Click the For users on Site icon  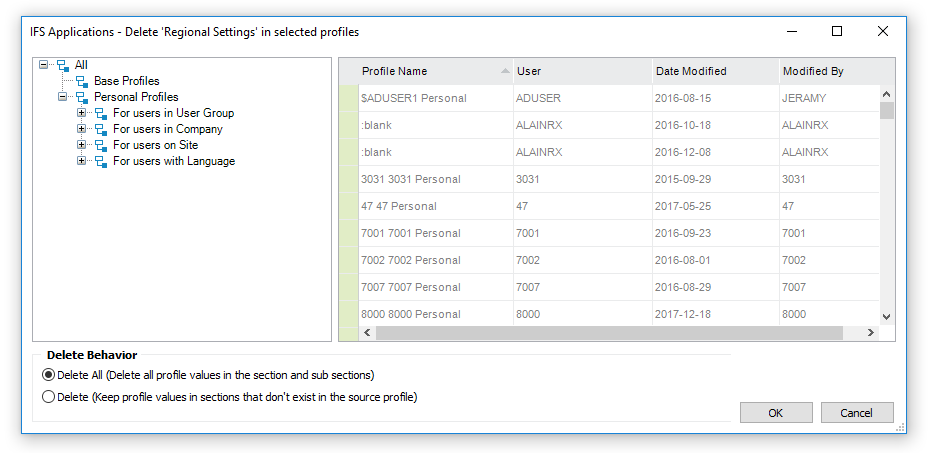coord(101,145)
